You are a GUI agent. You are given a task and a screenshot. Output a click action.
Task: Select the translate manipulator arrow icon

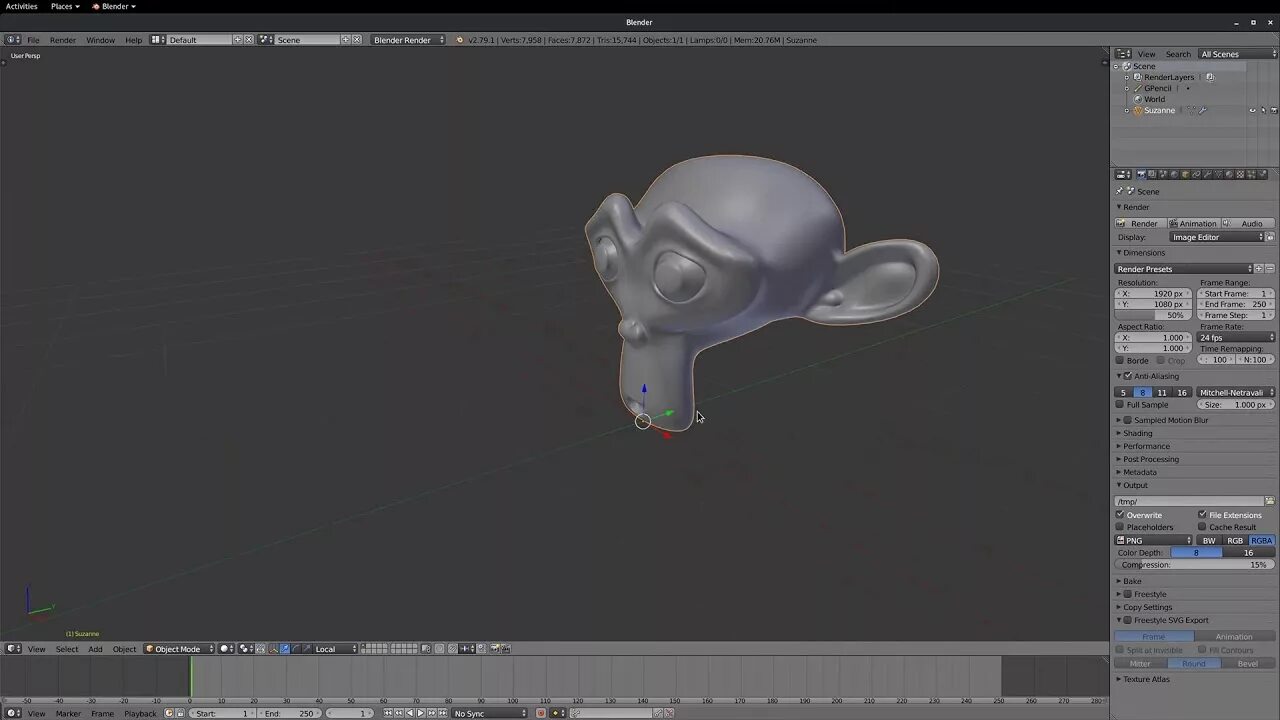(285, 649)
